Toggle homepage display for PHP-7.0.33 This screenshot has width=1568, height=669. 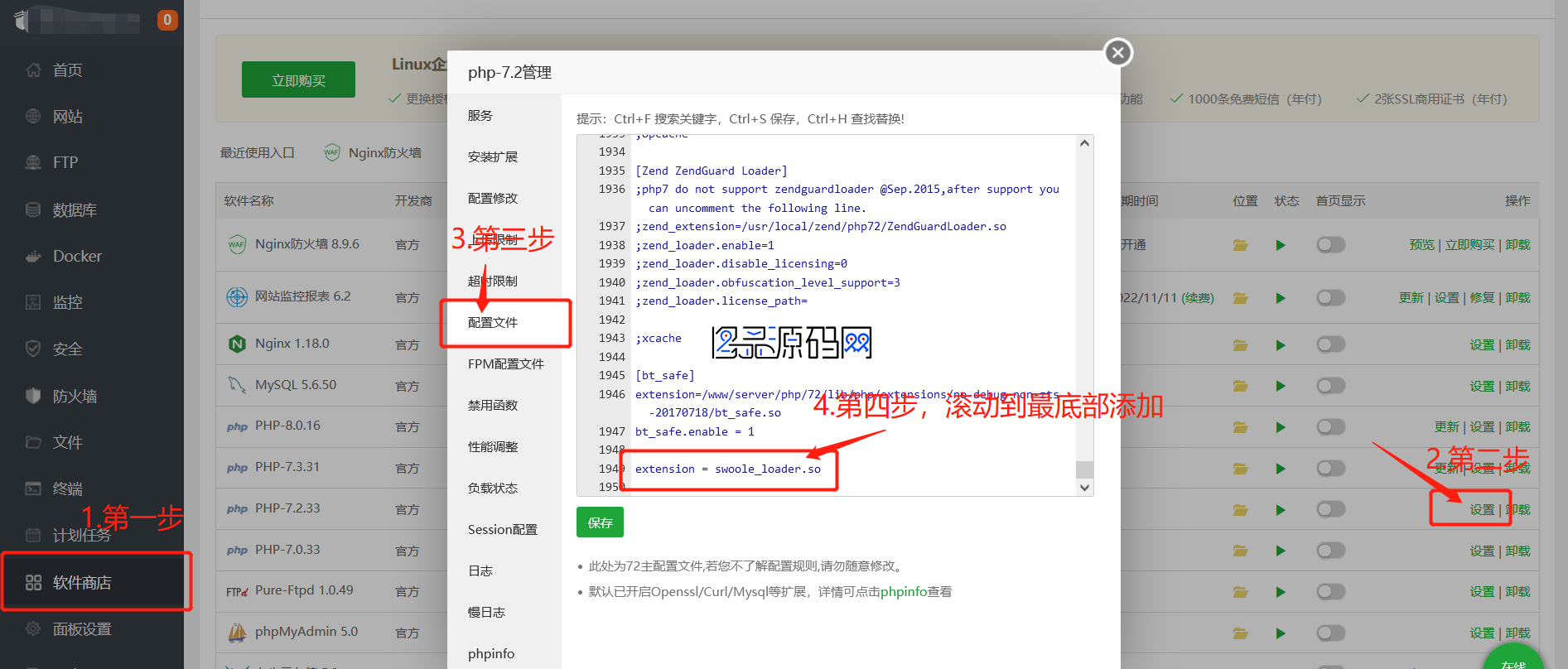pos(1331,551)
